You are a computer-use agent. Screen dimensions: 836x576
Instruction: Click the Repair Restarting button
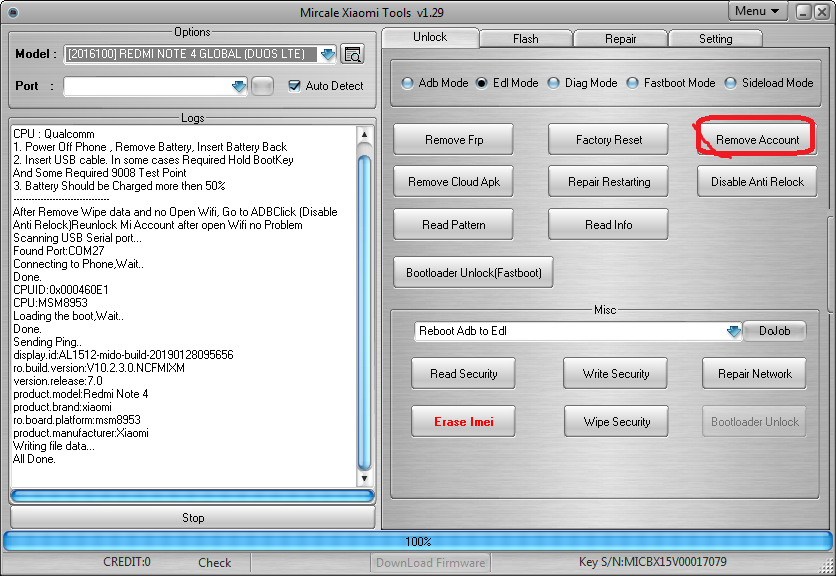pos(608,182)
